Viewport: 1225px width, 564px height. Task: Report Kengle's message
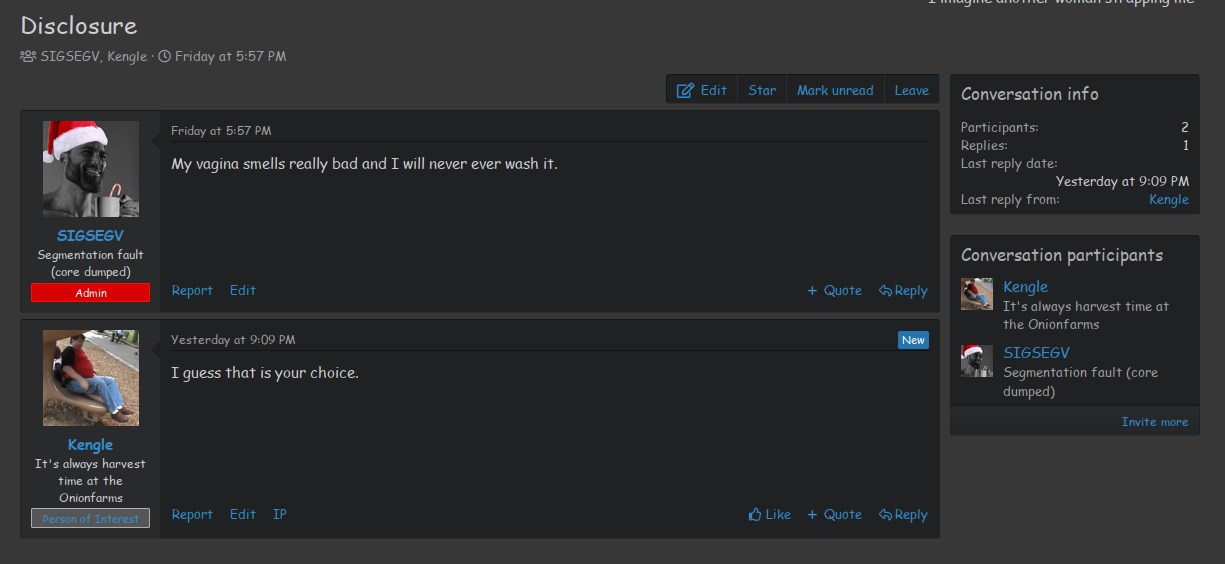click(x=192, y=515)
